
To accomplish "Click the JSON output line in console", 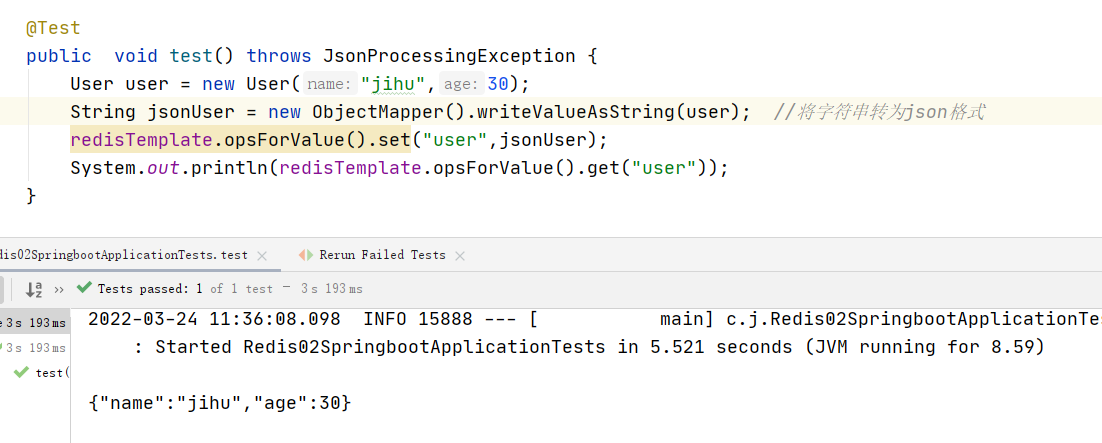I will click(220, 403).
